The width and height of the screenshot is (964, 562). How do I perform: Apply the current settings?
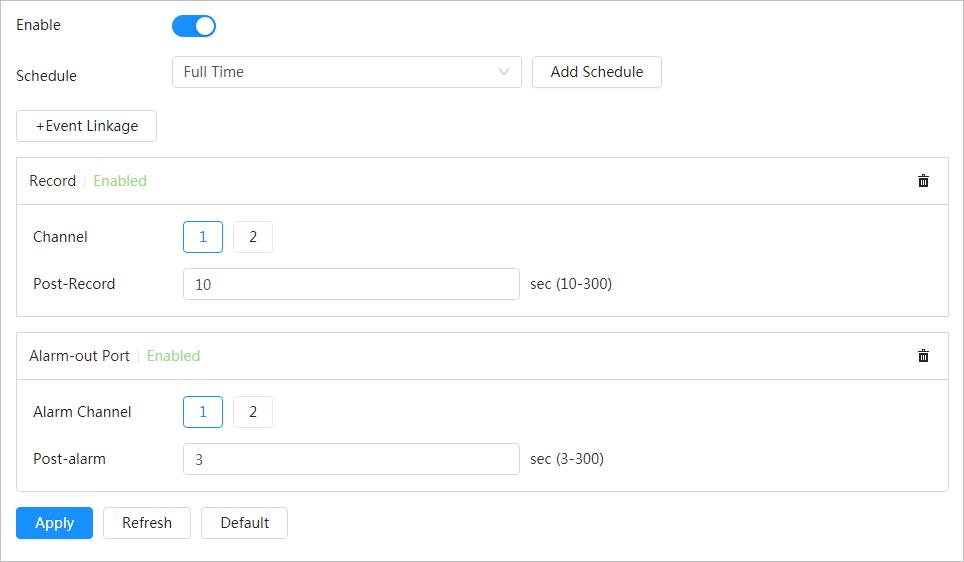[54, 523]
